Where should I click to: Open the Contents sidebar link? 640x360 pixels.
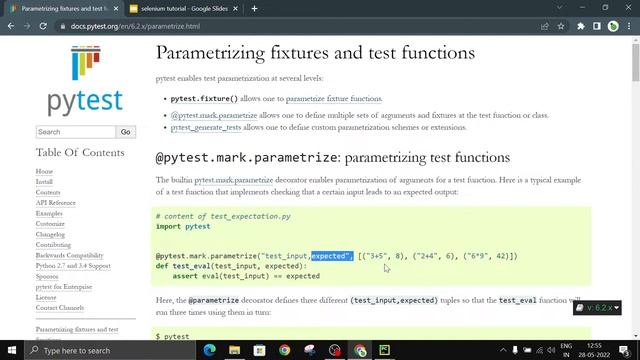click(x=48, y=192)
